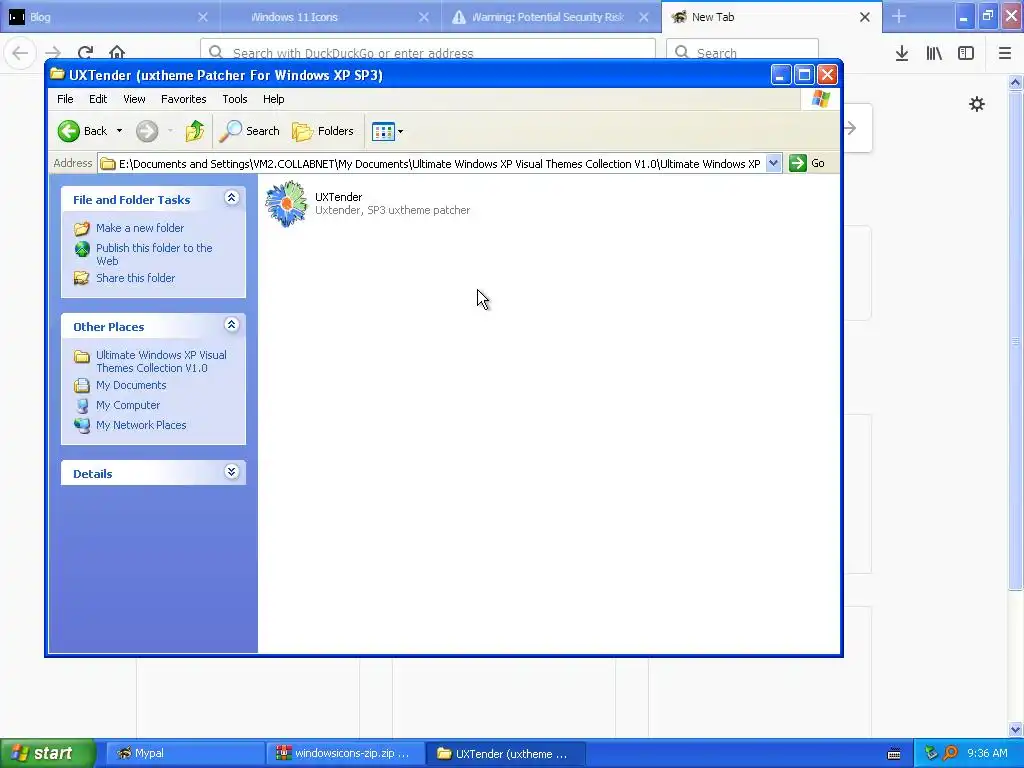Click the browser DuckDuckGo address field
The width and height of the screenshot is (1024, 768).
pyautogui.click(x=428, y=52)
